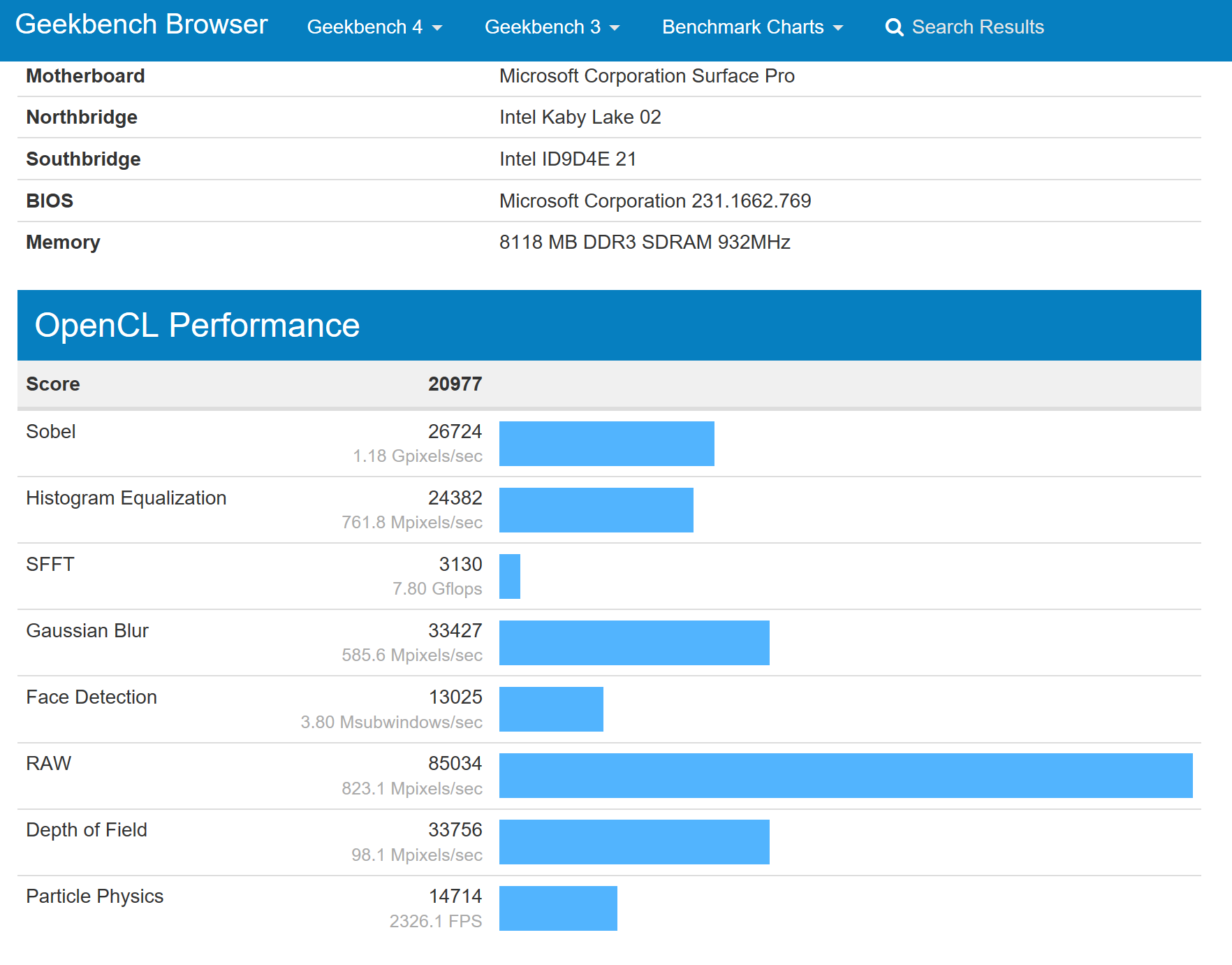This screenshot has width=1232, height=965.
Task: Click the Particle Physics score 14714
Action: (x=455, y=896)
